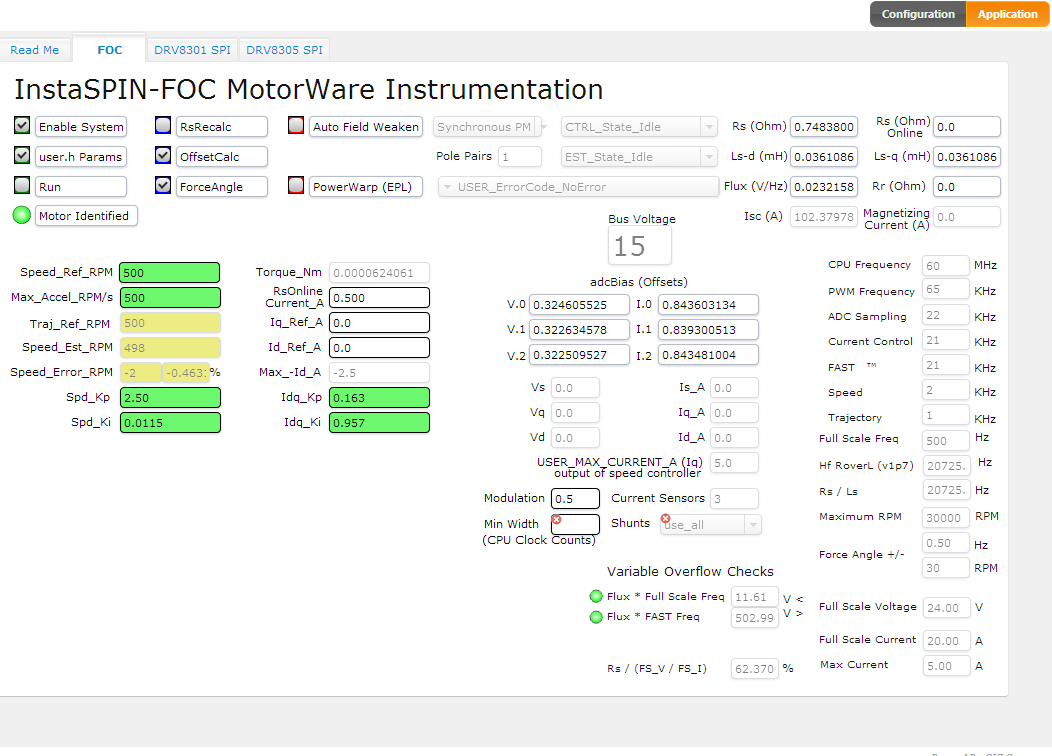The image size is (1052, 756).
Task: Click the V.2 adcBias offset field
Action: (580, 355)
